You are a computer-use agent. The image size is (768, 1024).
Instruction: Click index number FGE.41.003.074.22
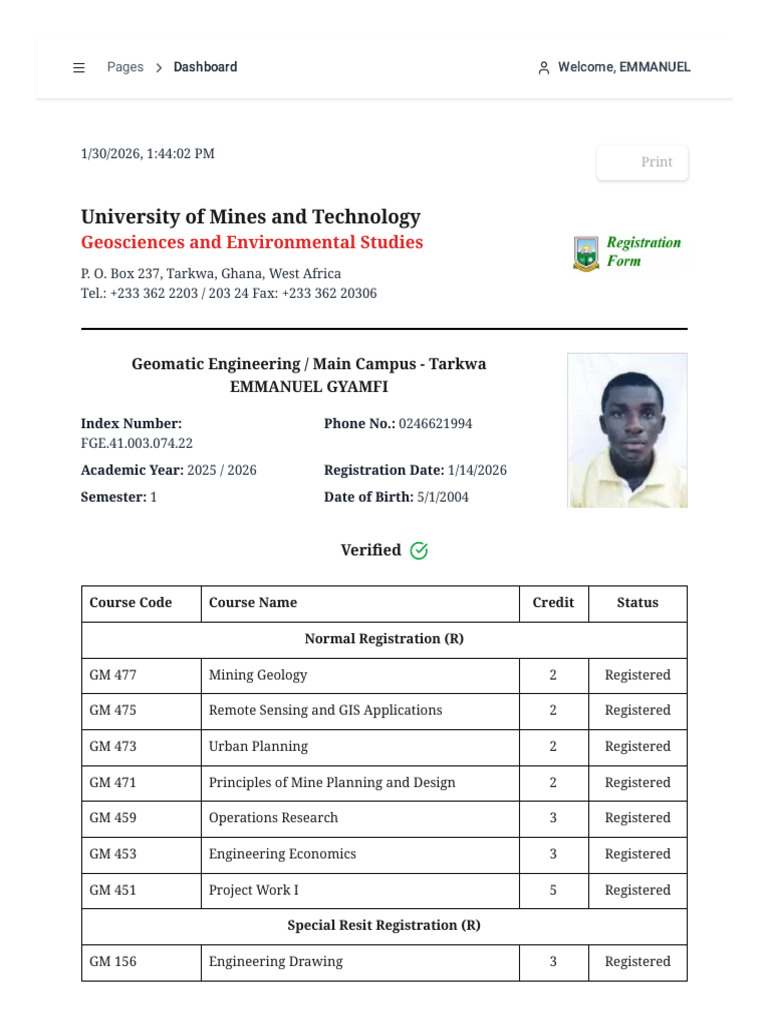[136, 443]
